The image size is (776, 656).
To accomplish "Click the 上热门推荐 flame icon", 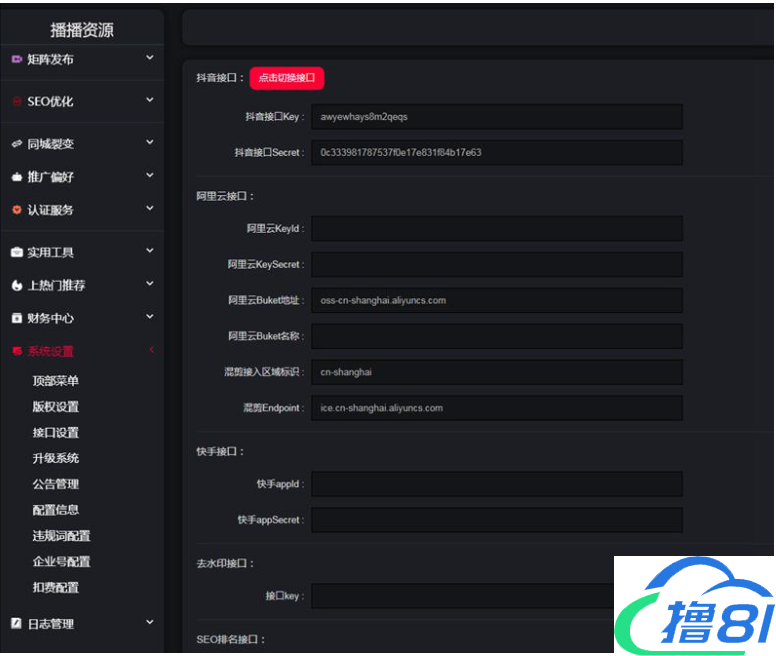I will (16, 286).
